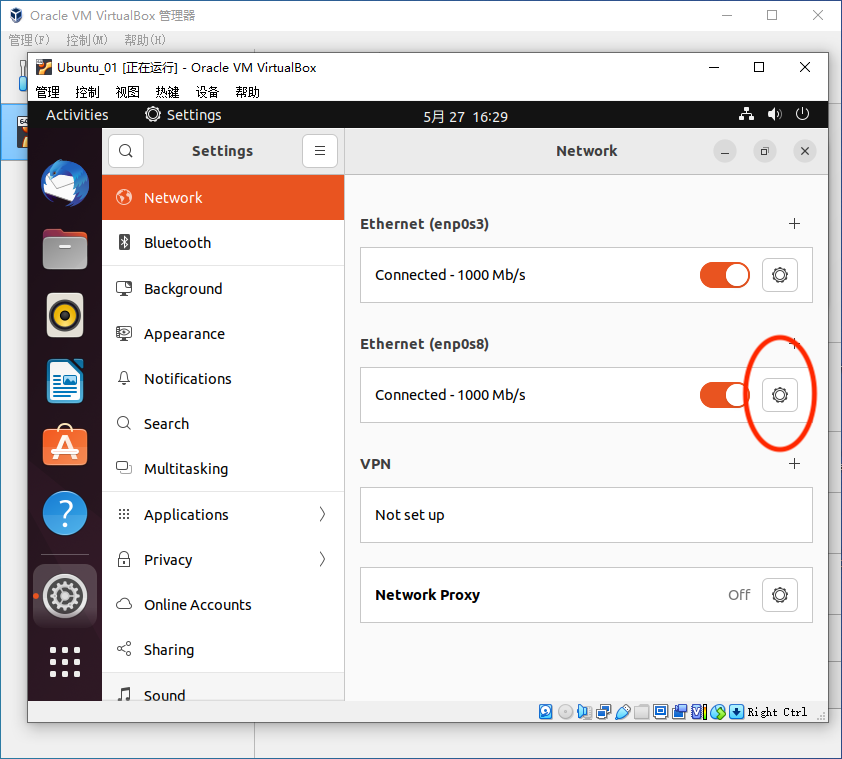Image resolution: width=842 pixels, height=759 pixels.
Task: Open the 帮助 menu in the Ubuntu_01 window
Action: click(x=247, y=92)
